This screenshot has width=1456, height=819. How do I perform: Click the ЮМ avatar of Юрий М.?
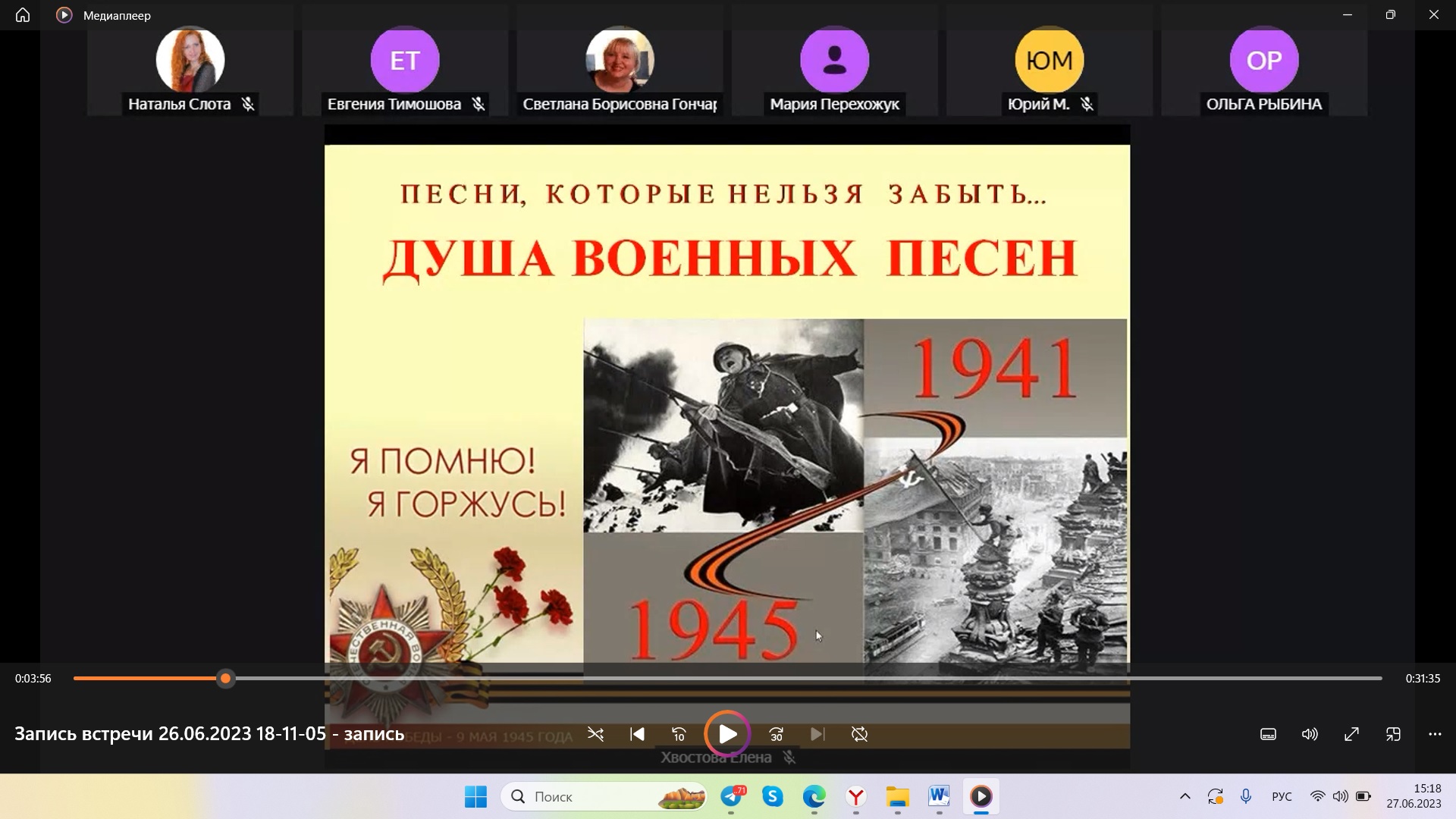1050,60
